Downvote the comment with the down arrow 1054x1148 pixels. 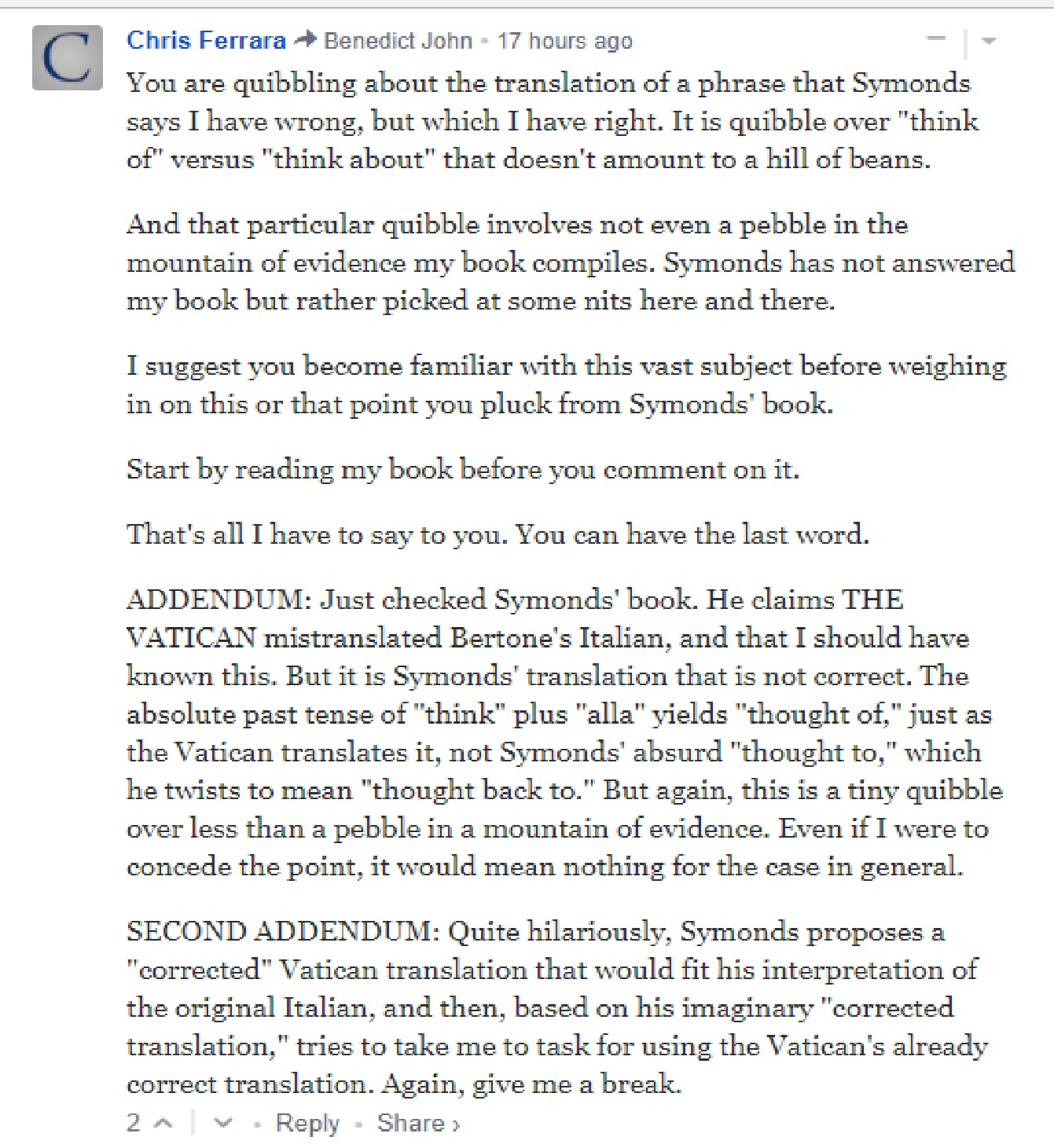(223, 1124)
